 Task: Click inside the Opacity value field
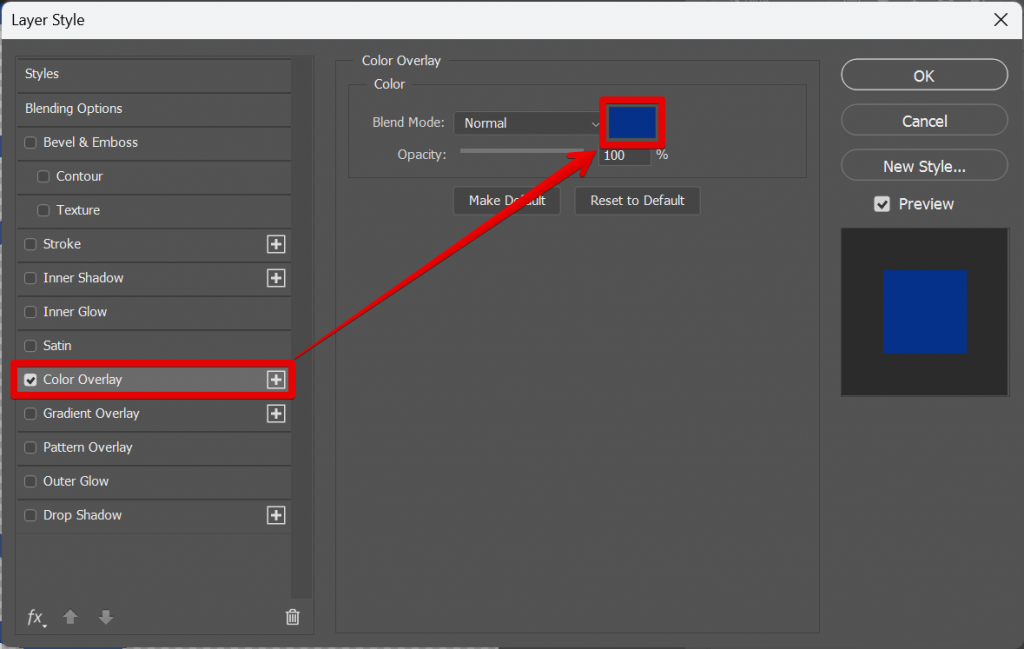[x=624, y=155]
